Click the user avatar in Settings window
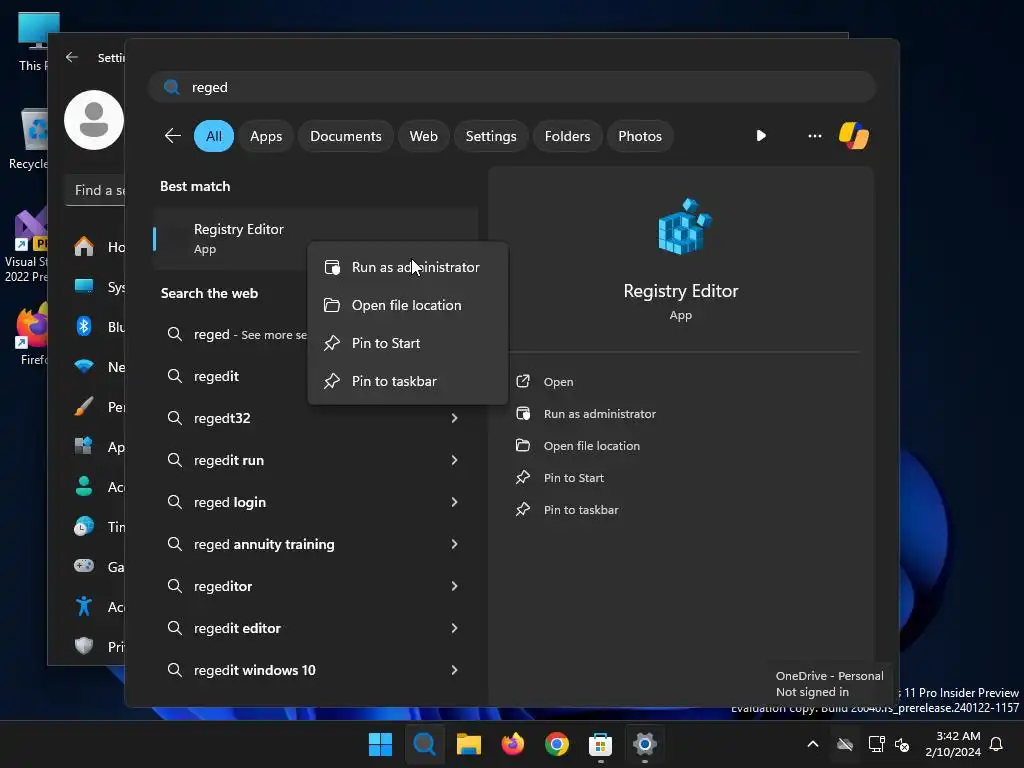1024x768 pixels. click(94, 120)
